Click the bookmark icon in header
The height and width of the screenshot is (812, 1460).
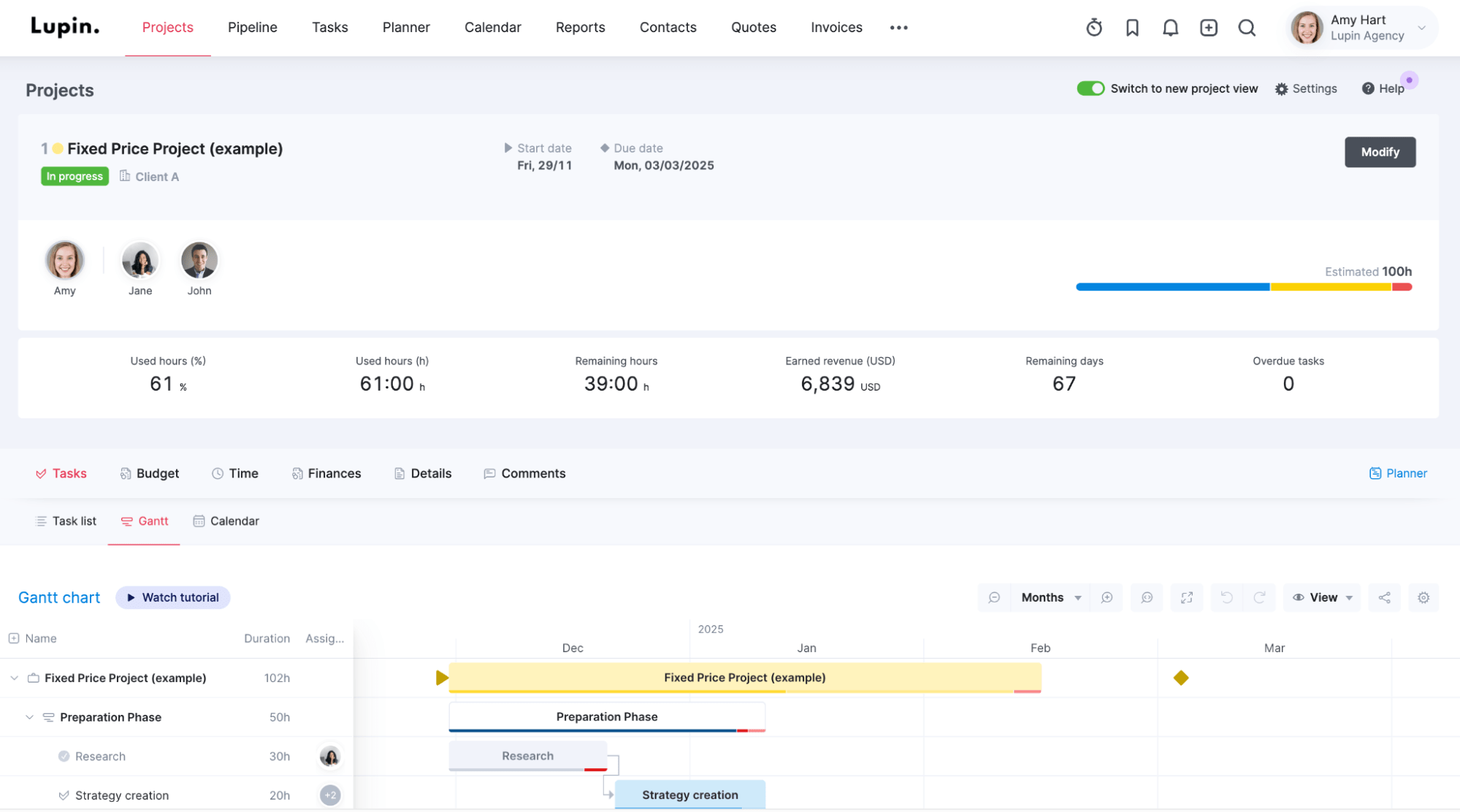click(x=1132, y=28)
